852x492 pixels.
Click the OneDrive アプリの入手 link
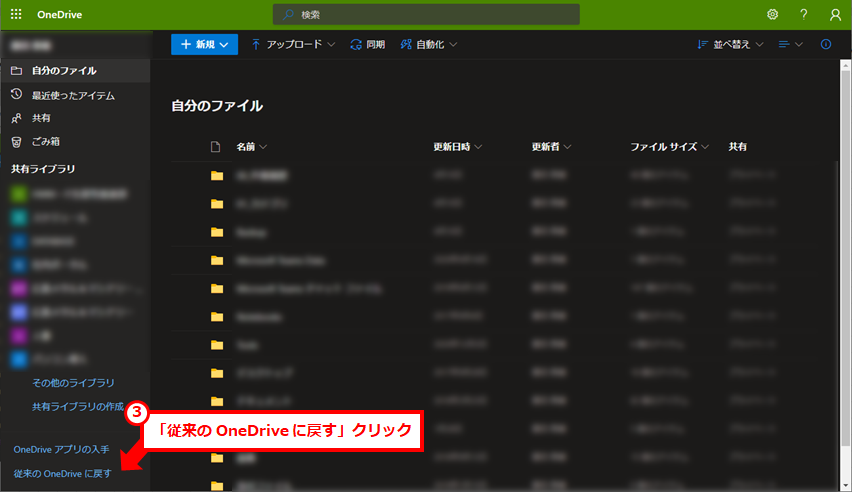point(61,450)
